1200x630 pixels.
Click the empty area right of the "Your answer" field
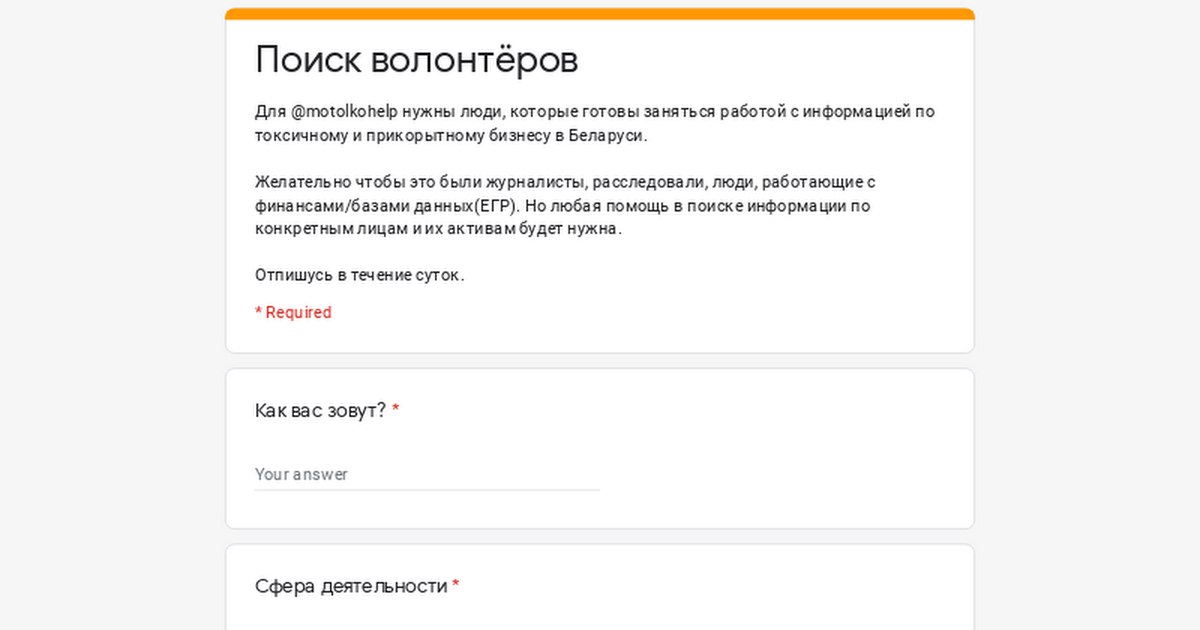[780, 474]
